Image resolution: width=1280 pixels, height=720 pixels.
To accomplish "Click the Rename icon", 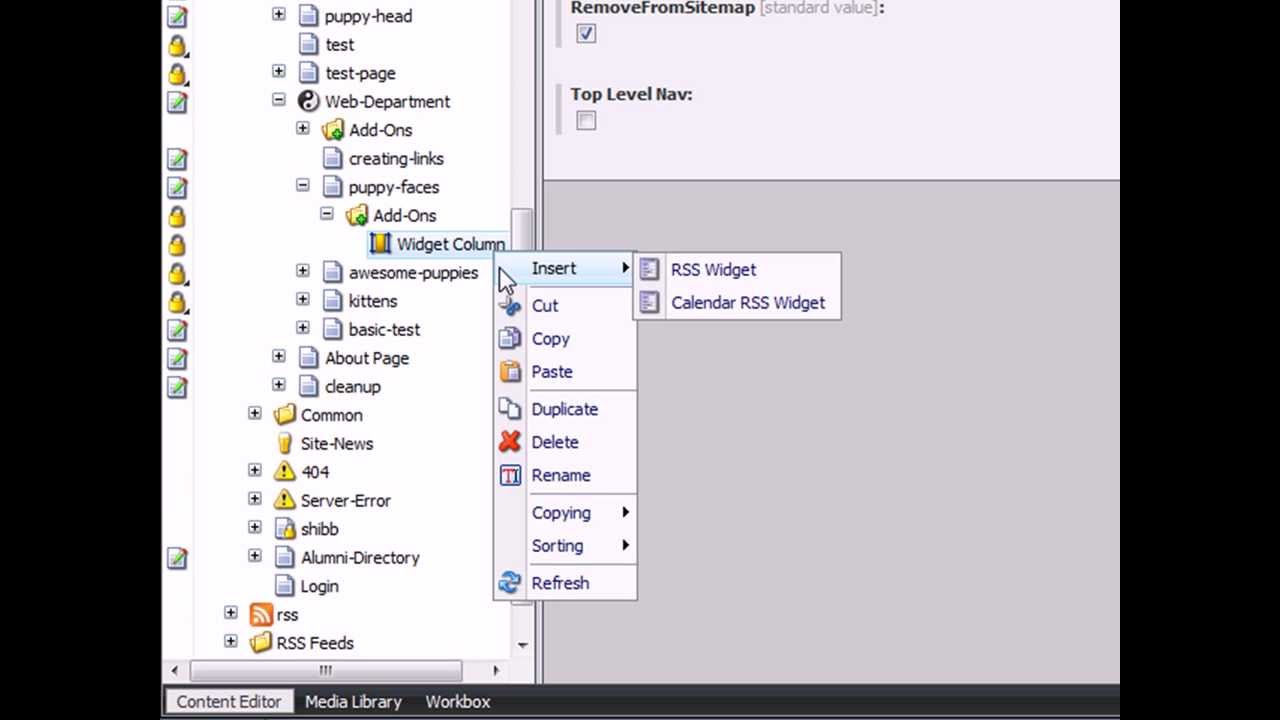I will [510, 475].
